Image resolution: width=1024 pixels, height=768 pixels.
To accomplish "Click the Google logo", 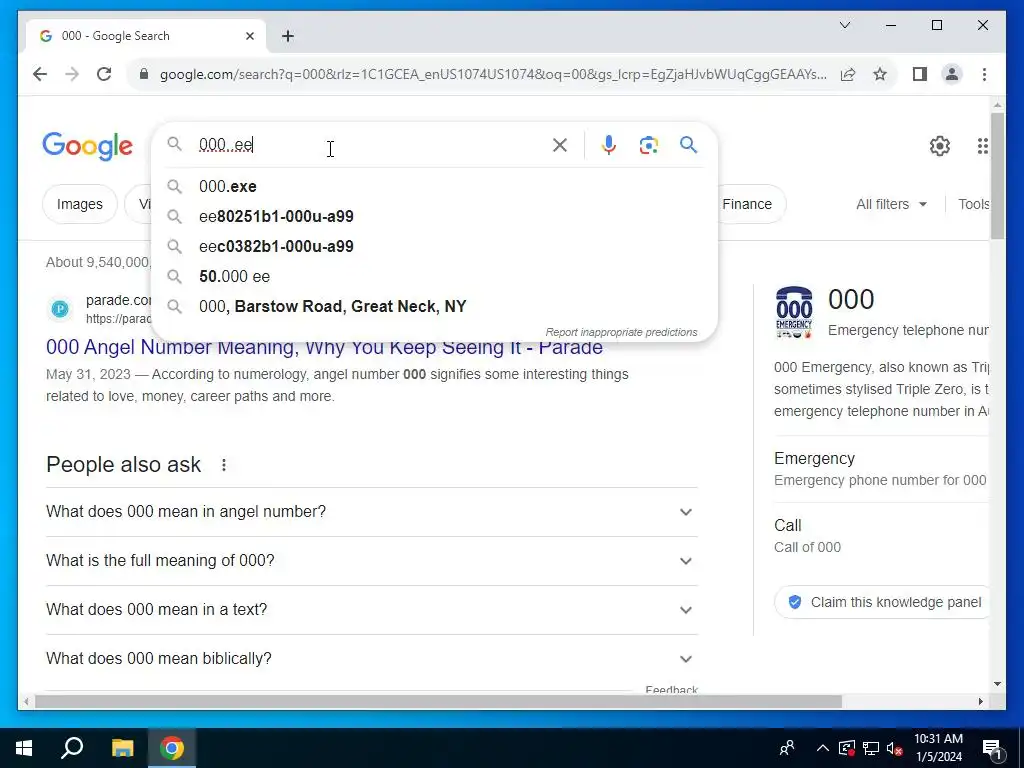I will point(88,146).
